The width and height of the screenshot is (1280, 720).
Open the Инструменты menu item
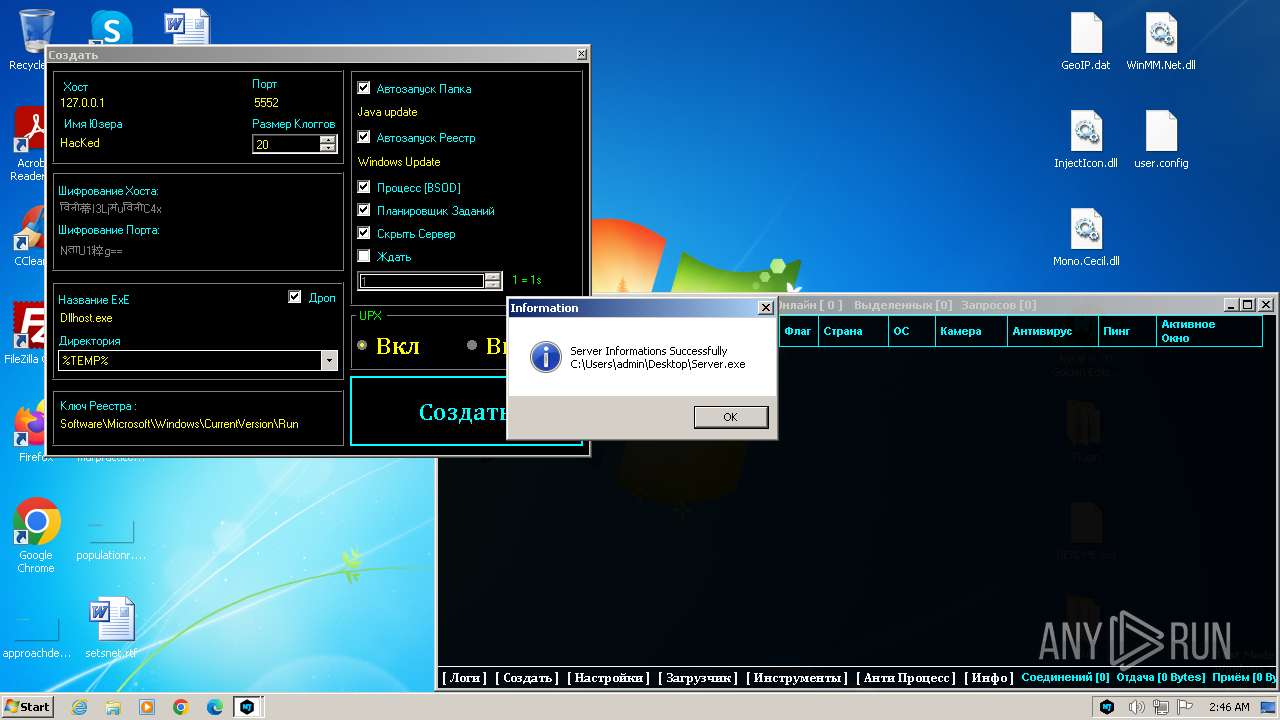(797, 678)
